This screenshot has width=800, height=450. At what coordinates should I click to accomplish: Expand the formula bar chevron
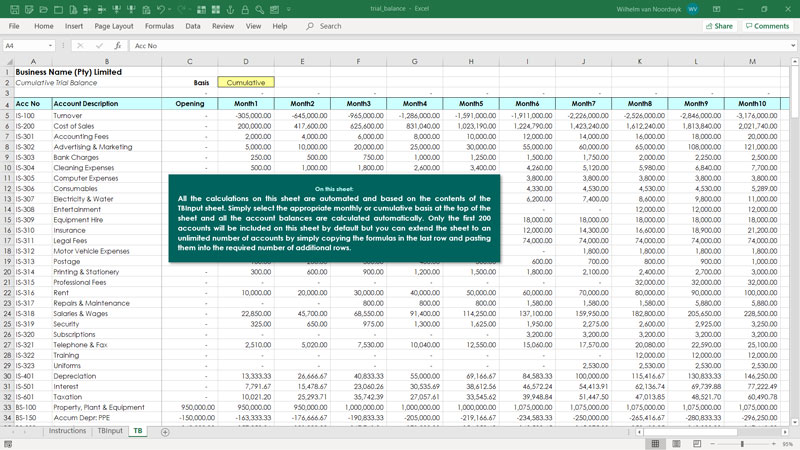click(793, 45)
